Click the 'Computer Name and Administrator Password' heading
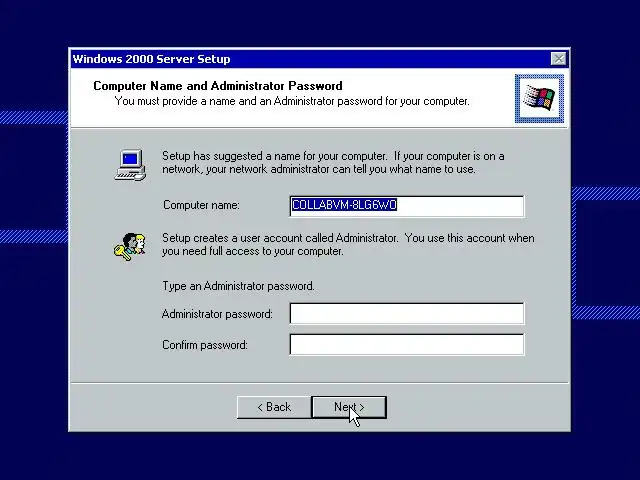Viewport: 640px width, 480px height. (x=218, y=86)
